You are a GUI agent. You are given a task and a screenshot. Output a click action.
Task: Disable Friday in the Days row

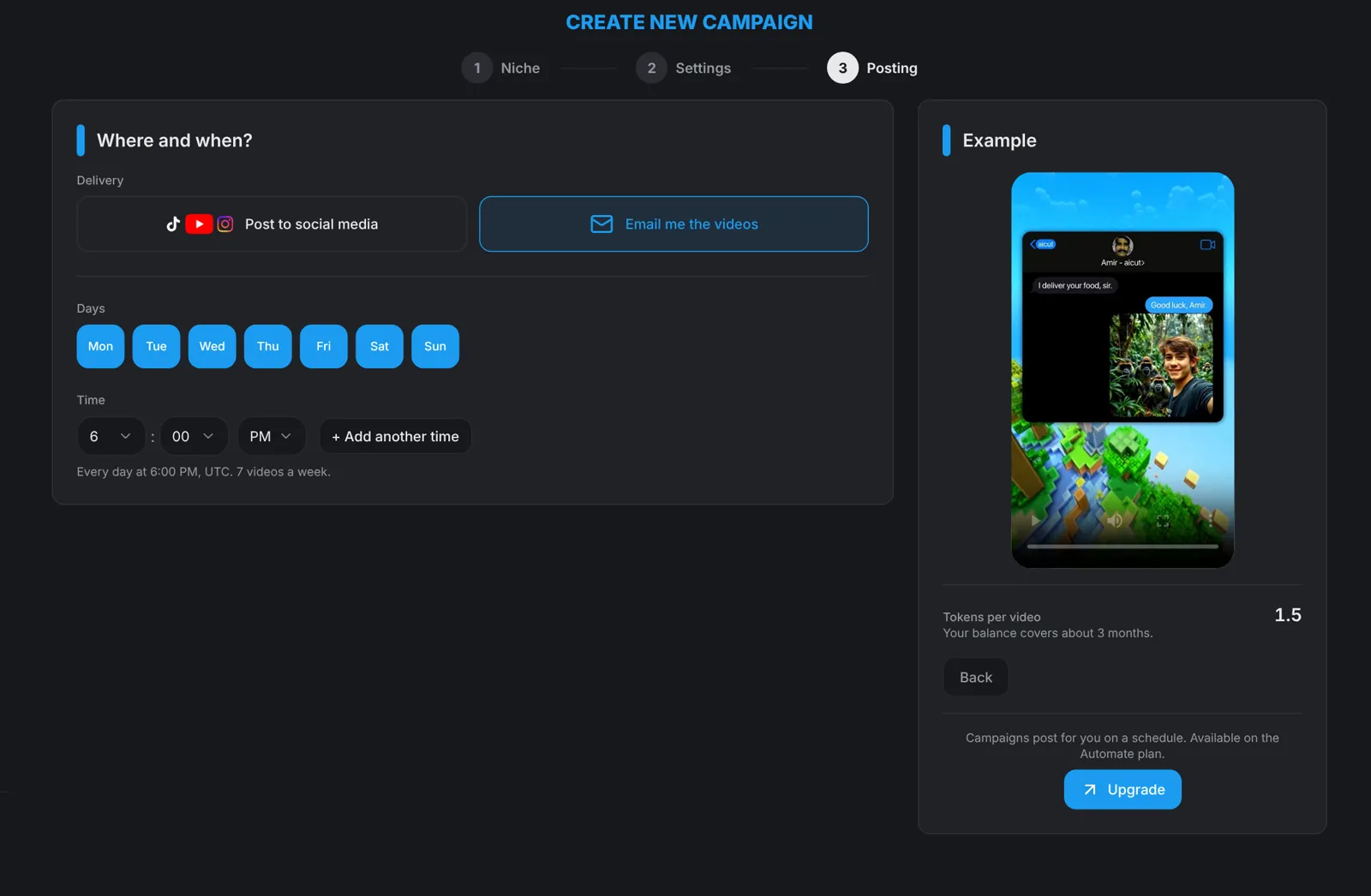(324, 346)
